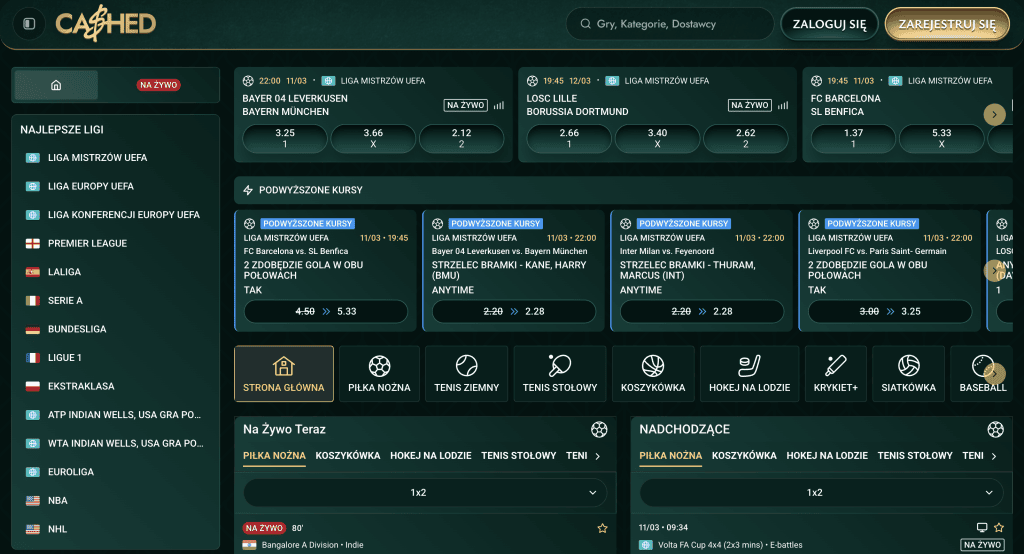
Task: Switch to Koszykówka tab in Nadchodzące
Action: 744,455
